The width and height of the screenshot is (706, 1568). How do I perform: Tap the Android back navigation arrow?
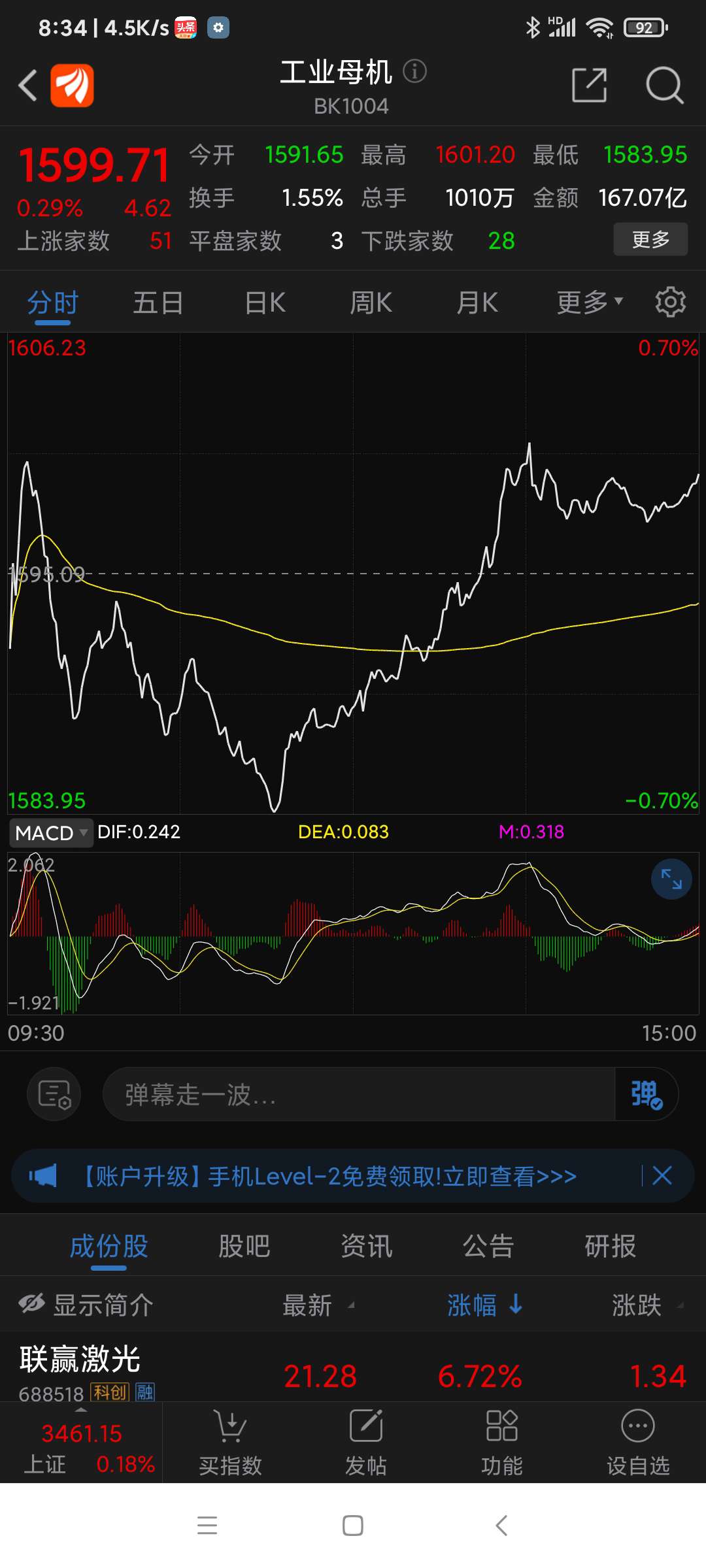(501, 1526)
